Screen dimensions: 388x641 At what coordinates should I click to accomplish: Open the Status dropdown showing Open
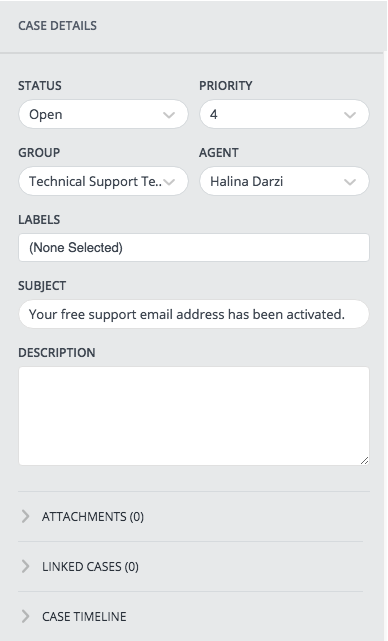click(103, 114)
